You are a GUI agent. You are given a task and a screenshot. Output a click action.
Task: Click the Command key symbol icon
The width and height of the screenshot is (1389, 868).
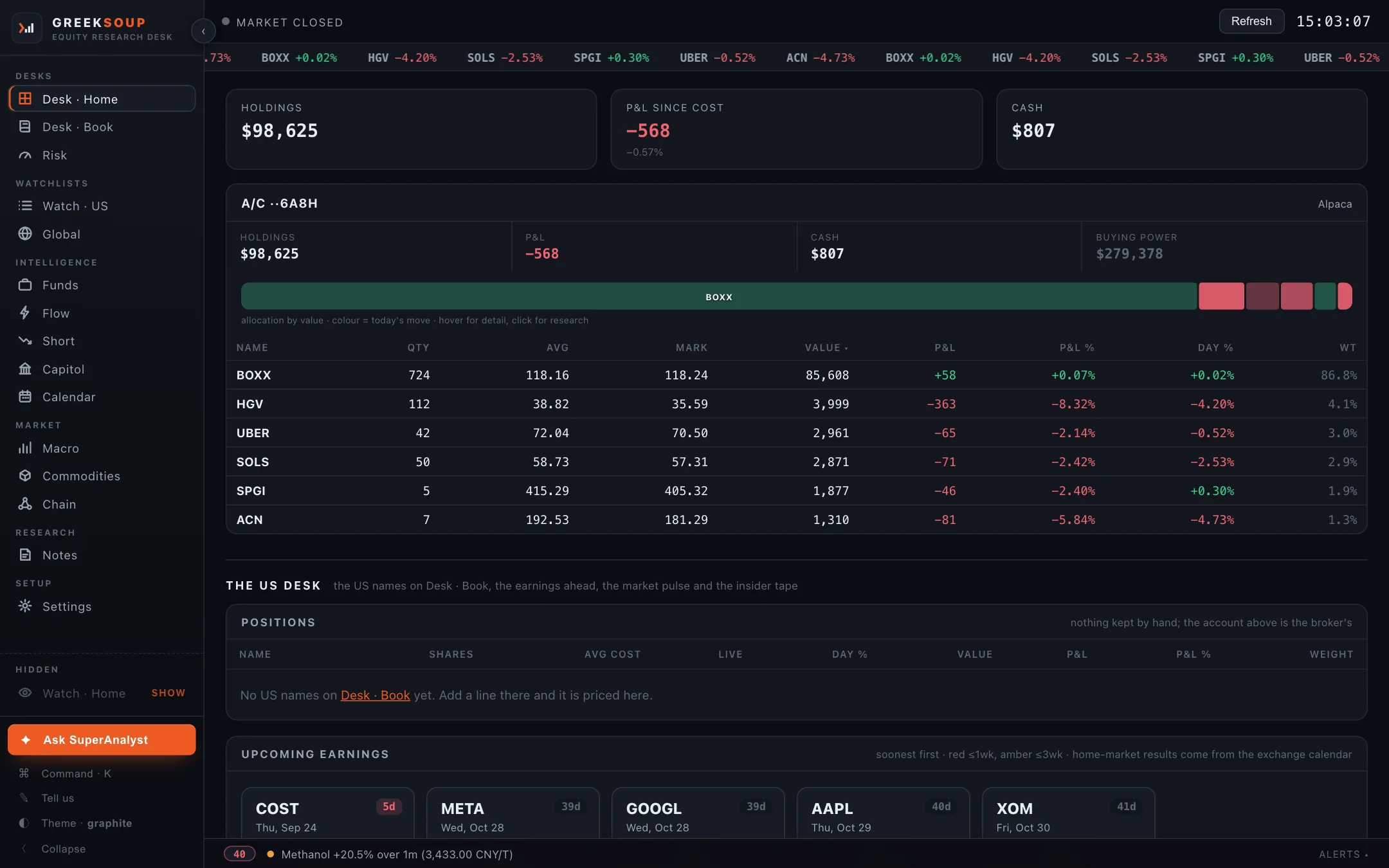point(24,773)
